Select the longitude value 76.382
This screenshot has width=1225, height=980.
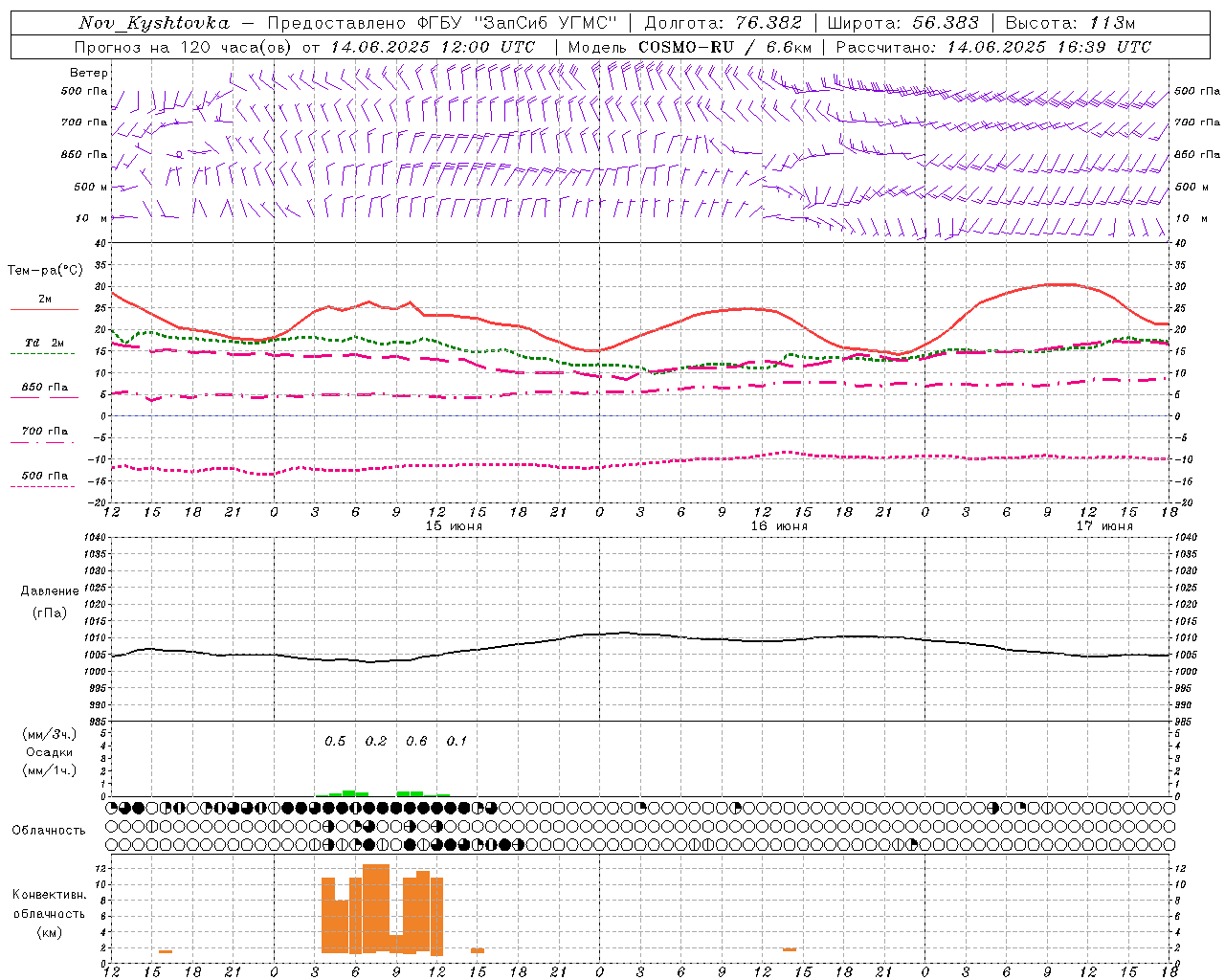[768, 23]
